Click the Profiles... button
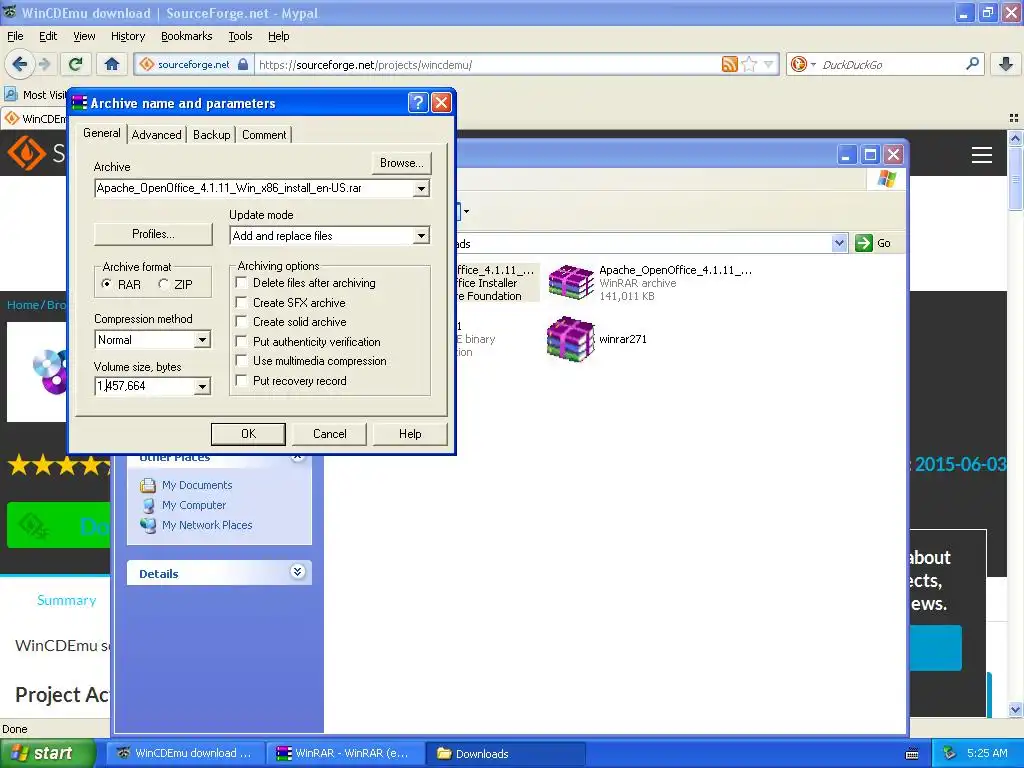The width and height of the screenshot is (1024, 768). [x=153, y=234]
